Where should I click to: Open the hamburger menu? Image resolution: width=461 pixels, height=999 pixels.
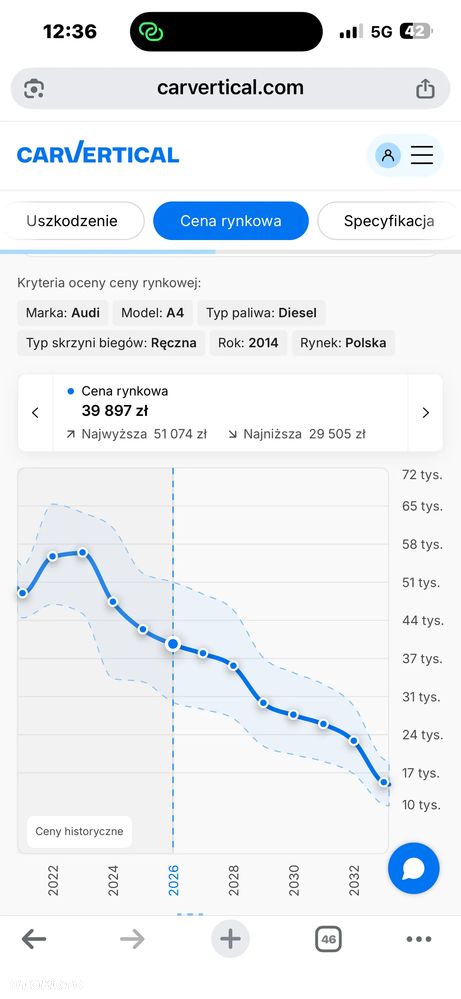tap(422, 155)
